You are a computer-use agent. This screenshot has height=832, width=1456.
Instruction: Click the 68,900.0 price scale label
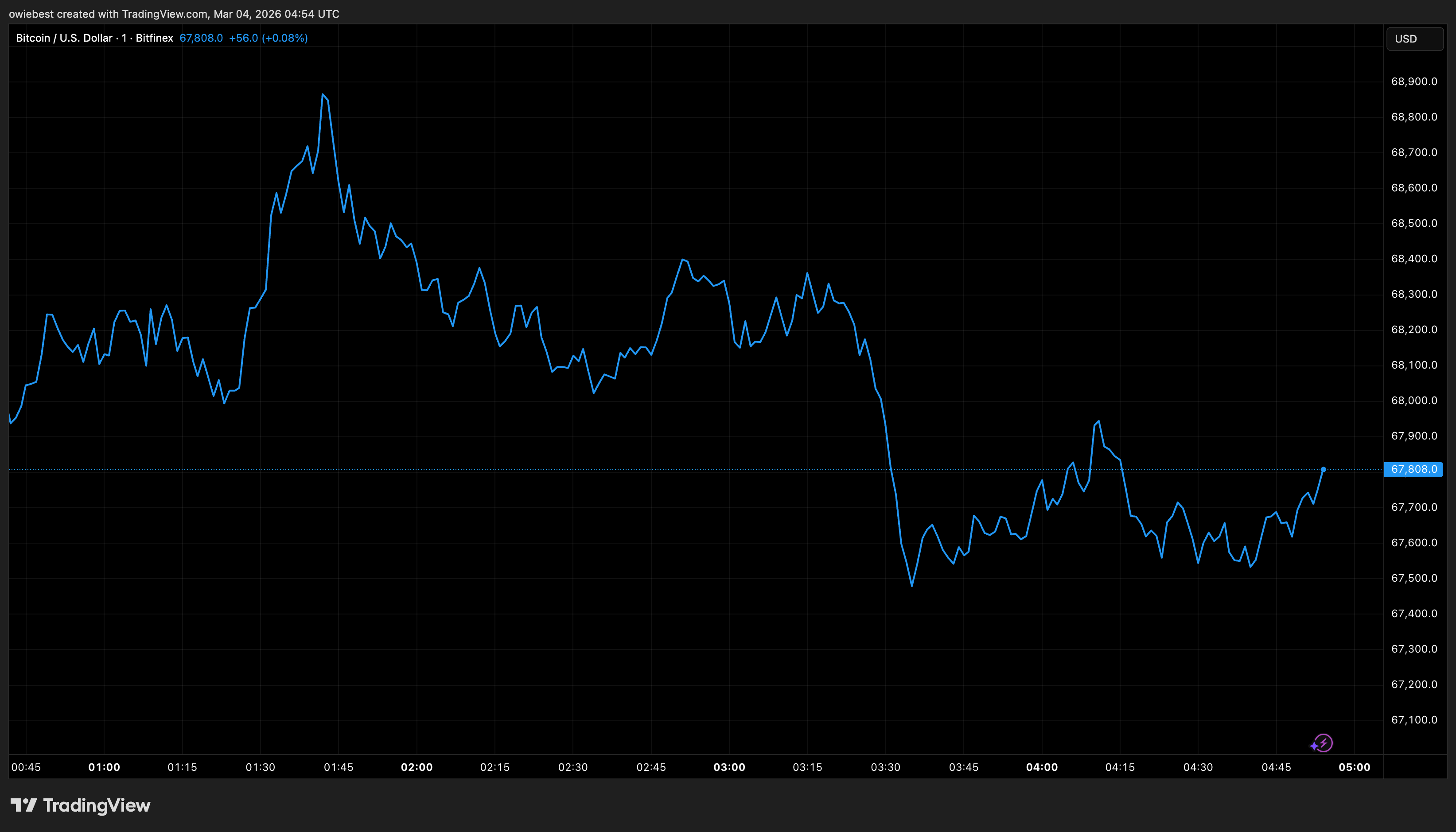[x=1414, y=81]
